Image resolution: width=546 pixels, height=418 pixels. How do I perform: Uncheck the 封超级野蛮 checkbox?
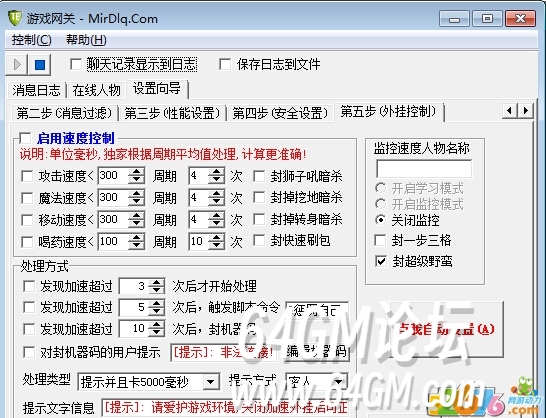pos(381,261)
